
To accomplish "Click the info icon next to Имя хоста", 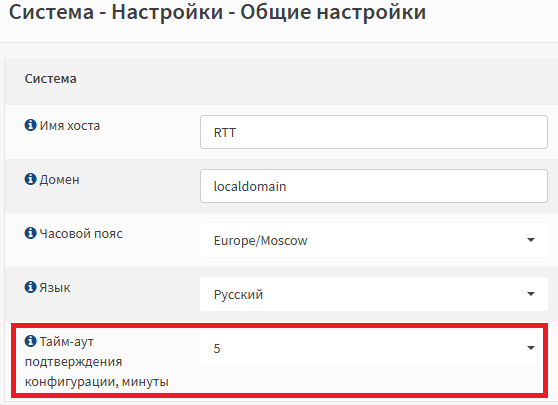I will [30, 125].
